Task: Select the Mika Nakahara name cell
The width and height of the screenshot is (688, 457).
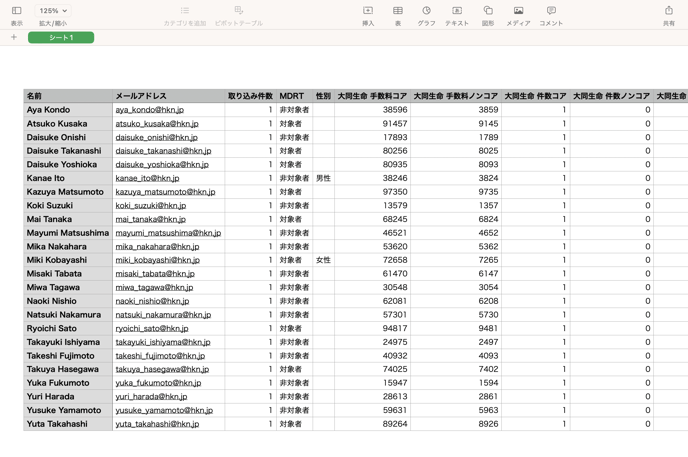Action: pos(68,246)
